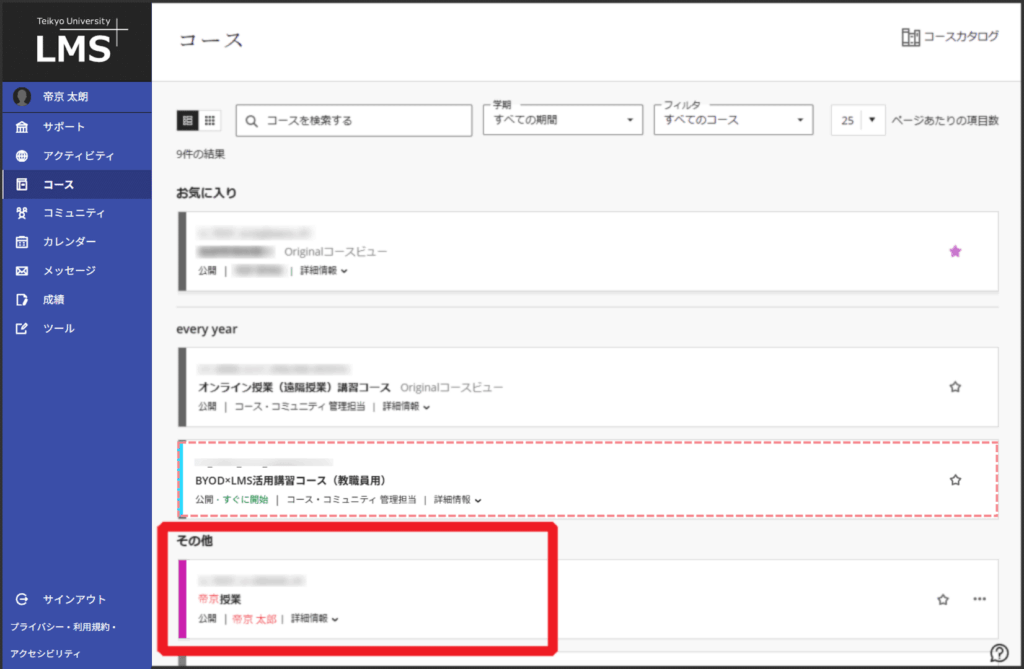Screen dimensions: 1024x669
Task: Open options menu for 帝京授業 course
Action: click(x=979, y=599)
